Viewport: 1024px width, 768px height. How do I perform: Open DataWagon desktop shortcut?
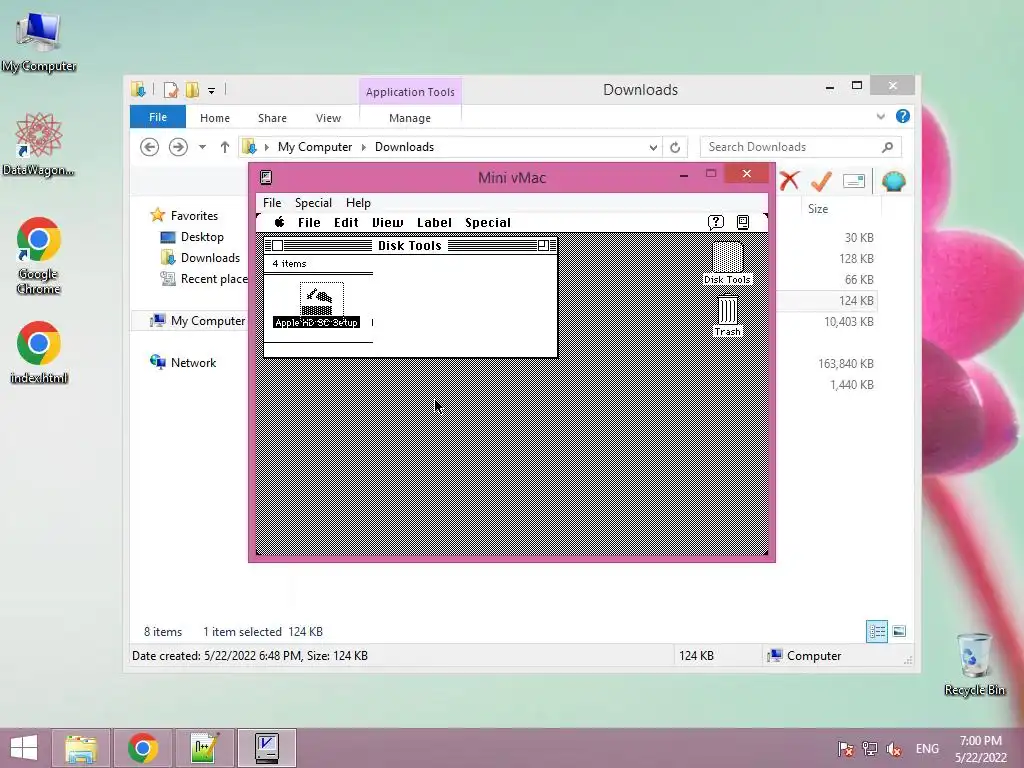(x=39, y=145)
